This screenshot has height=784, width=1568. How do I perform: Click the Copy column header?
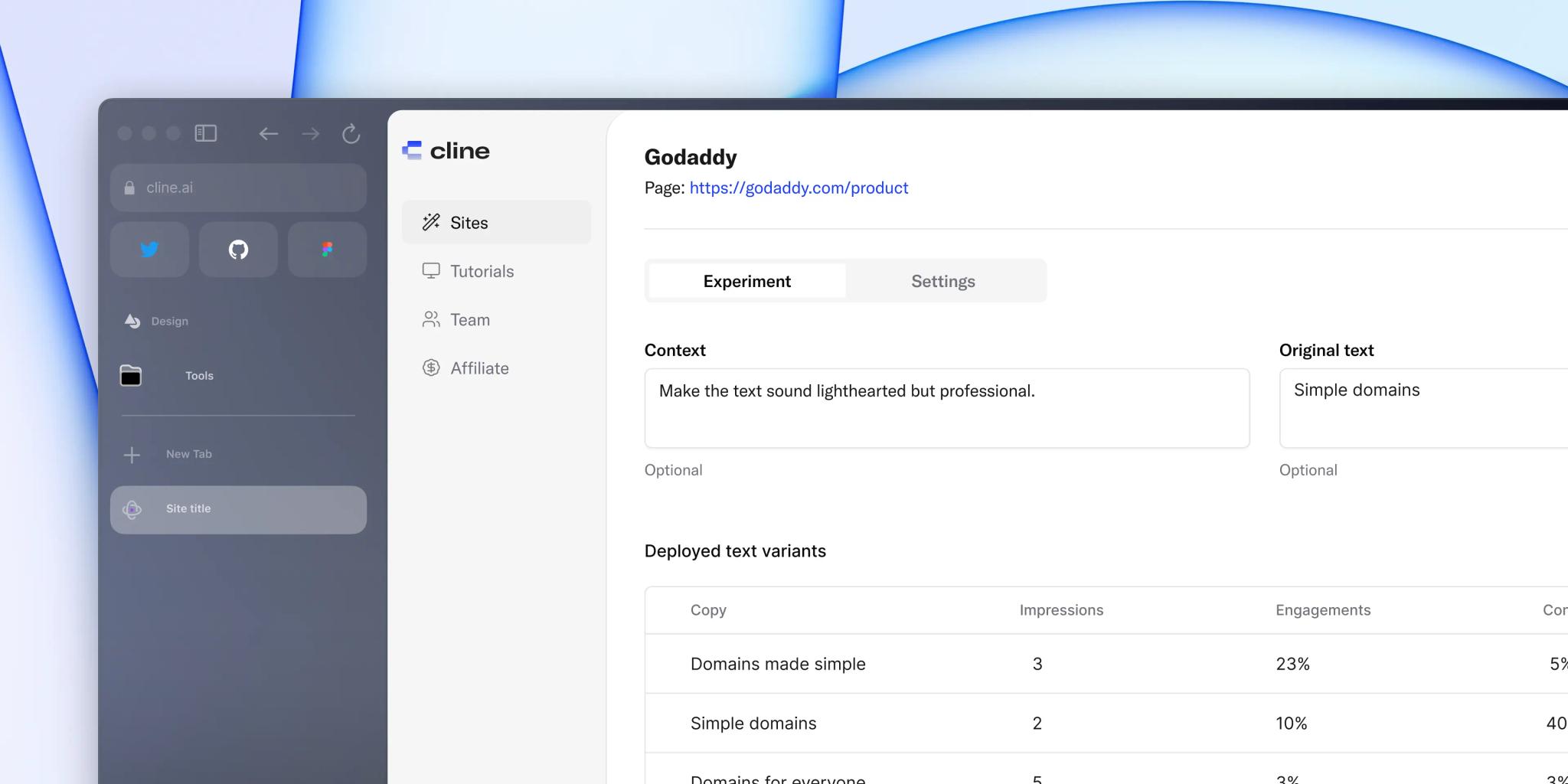[x=708, y=610]
